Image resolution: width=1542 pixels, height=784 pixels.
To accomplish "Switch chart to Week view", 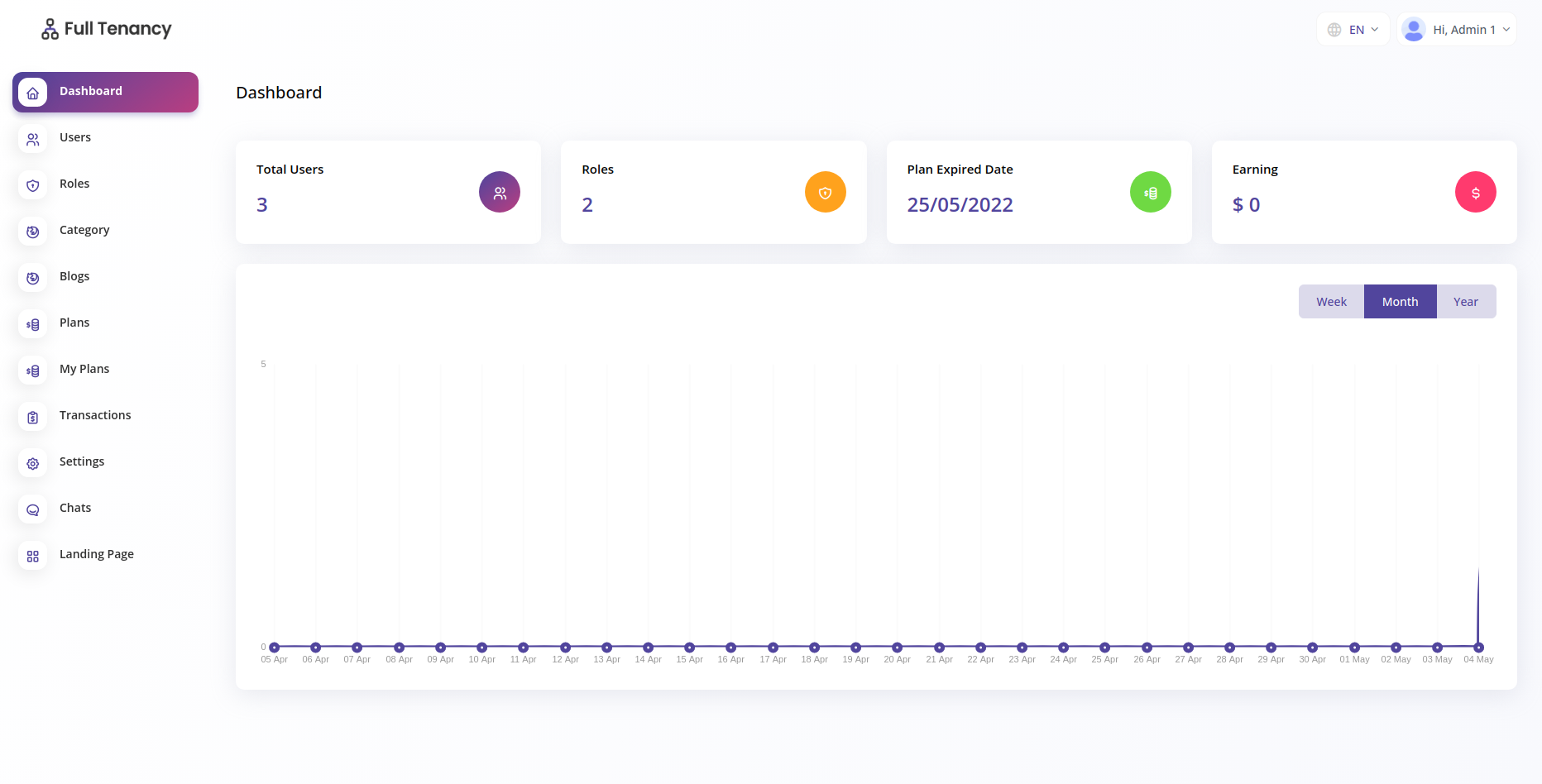I will click(x=1331, y=302).
